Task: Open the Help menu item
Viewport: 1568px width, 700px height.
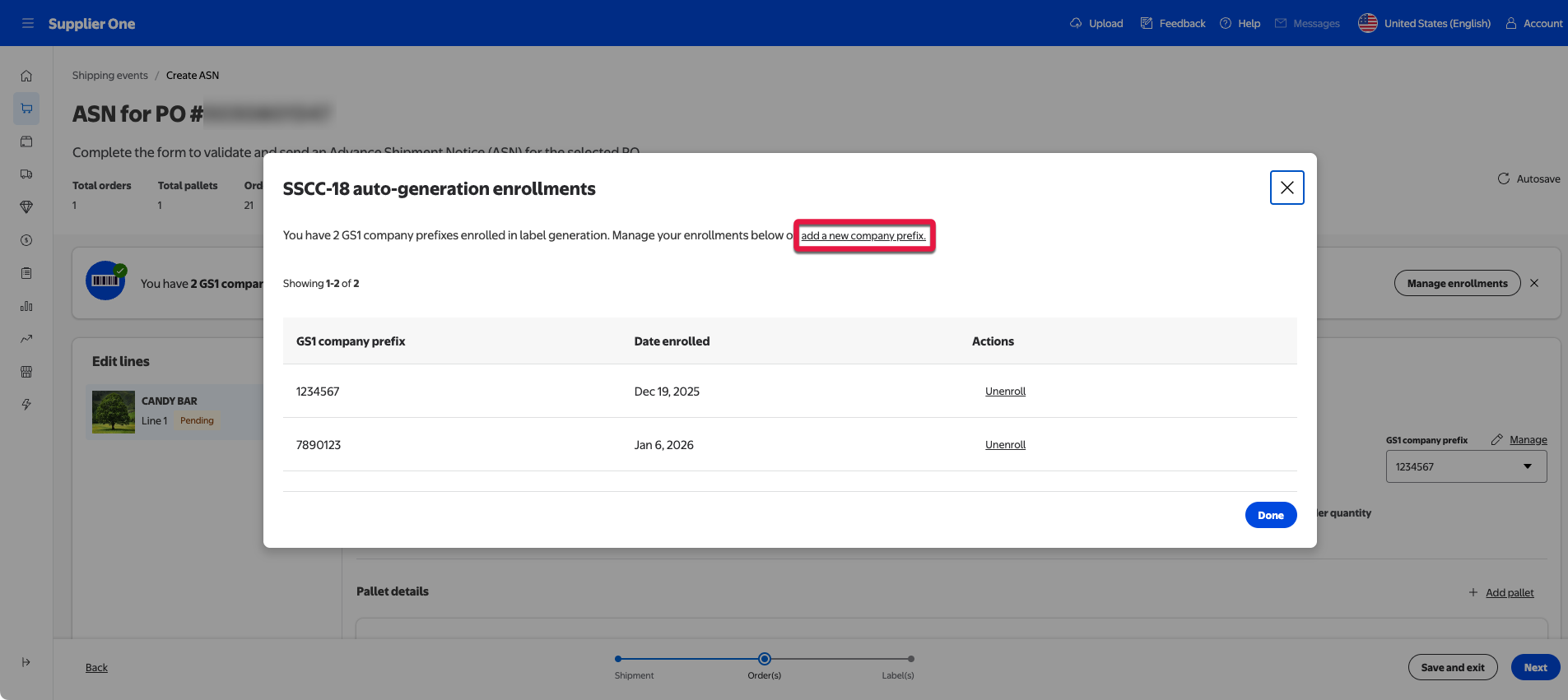Action: point(1240,23)
